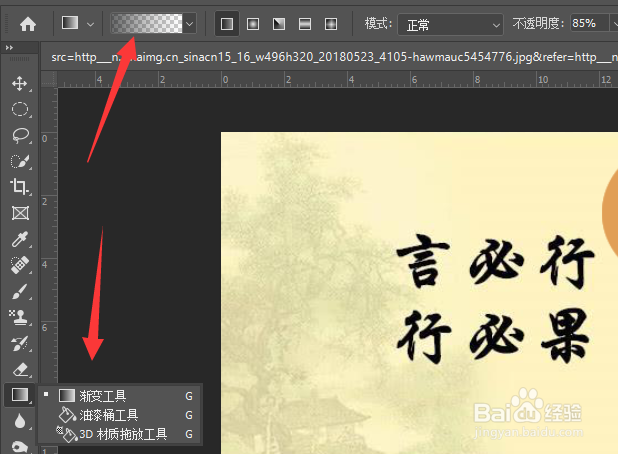Viewport: 618px width, 454px height.
Task: Select the Radial gradient style
Action: point(253,24)
